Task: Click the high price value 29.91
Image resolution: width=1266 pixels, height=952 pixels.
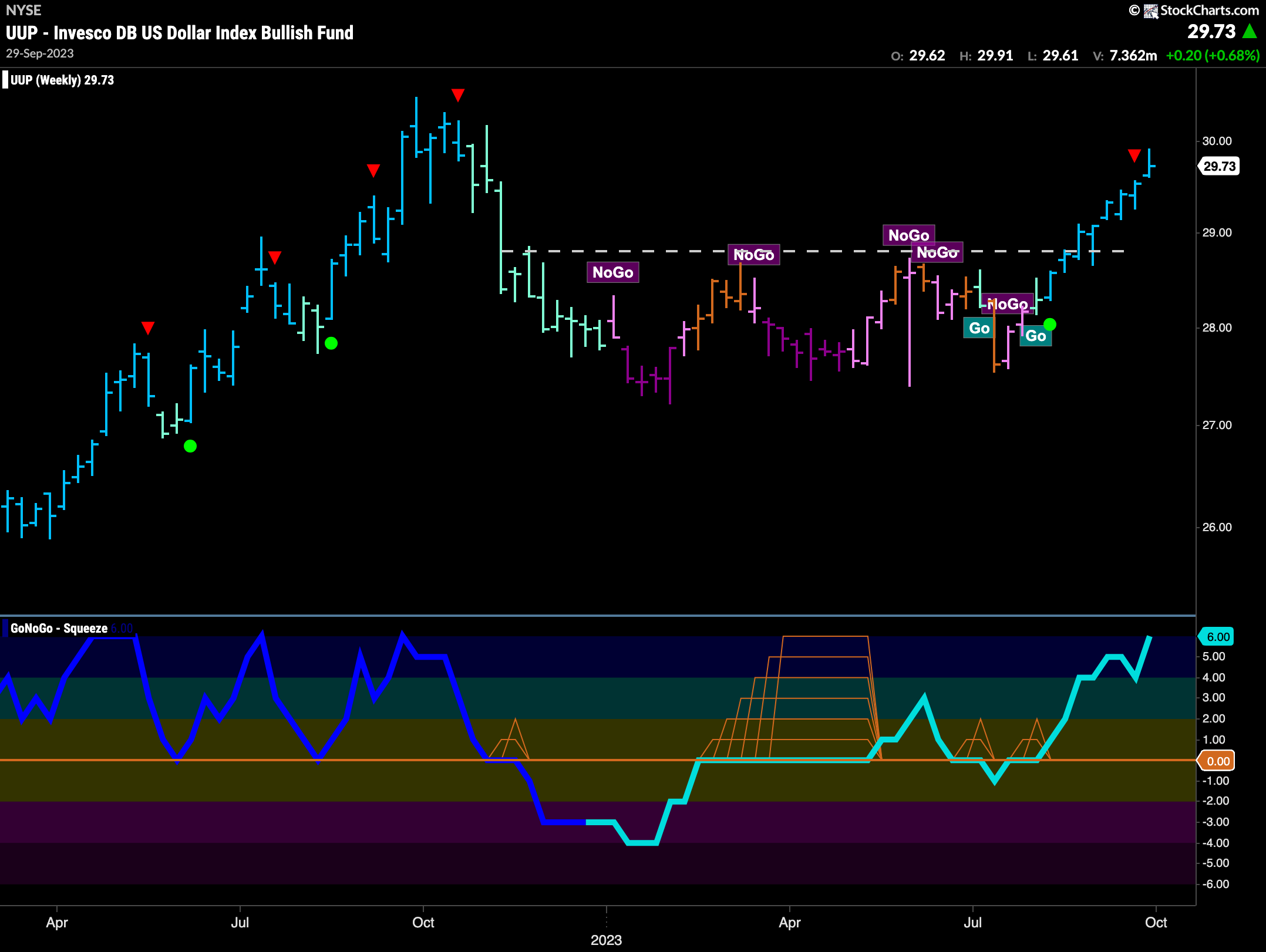Action: [995, 56]
